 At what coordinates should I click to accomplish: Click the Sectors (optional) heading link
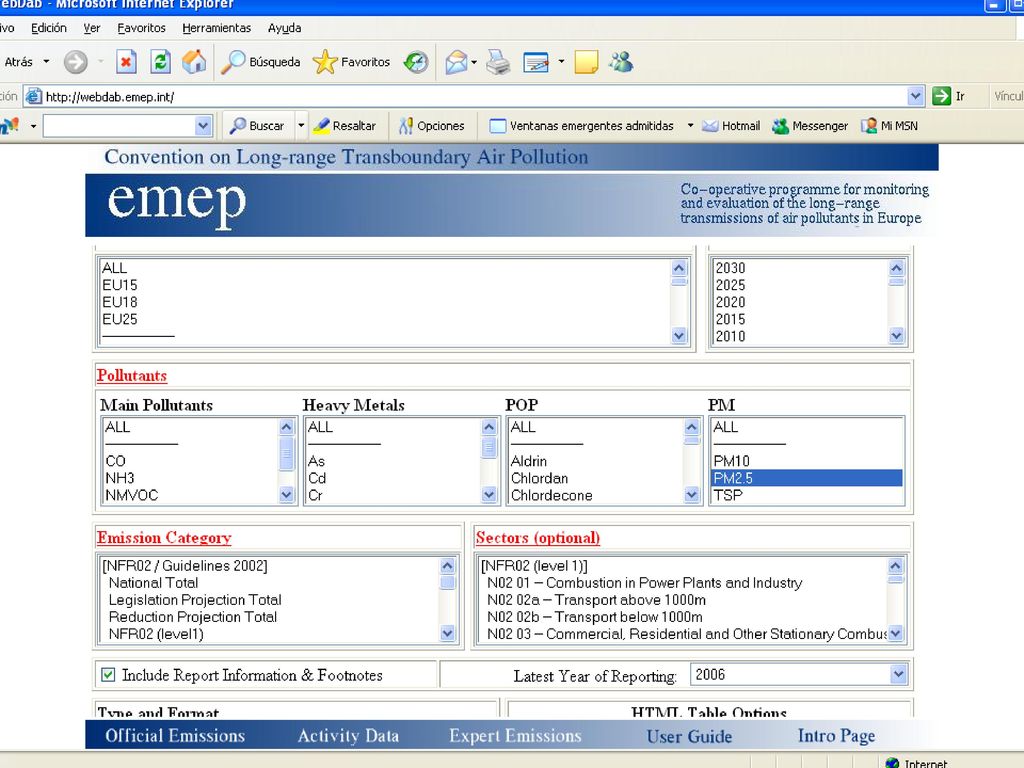click(537, 537)
